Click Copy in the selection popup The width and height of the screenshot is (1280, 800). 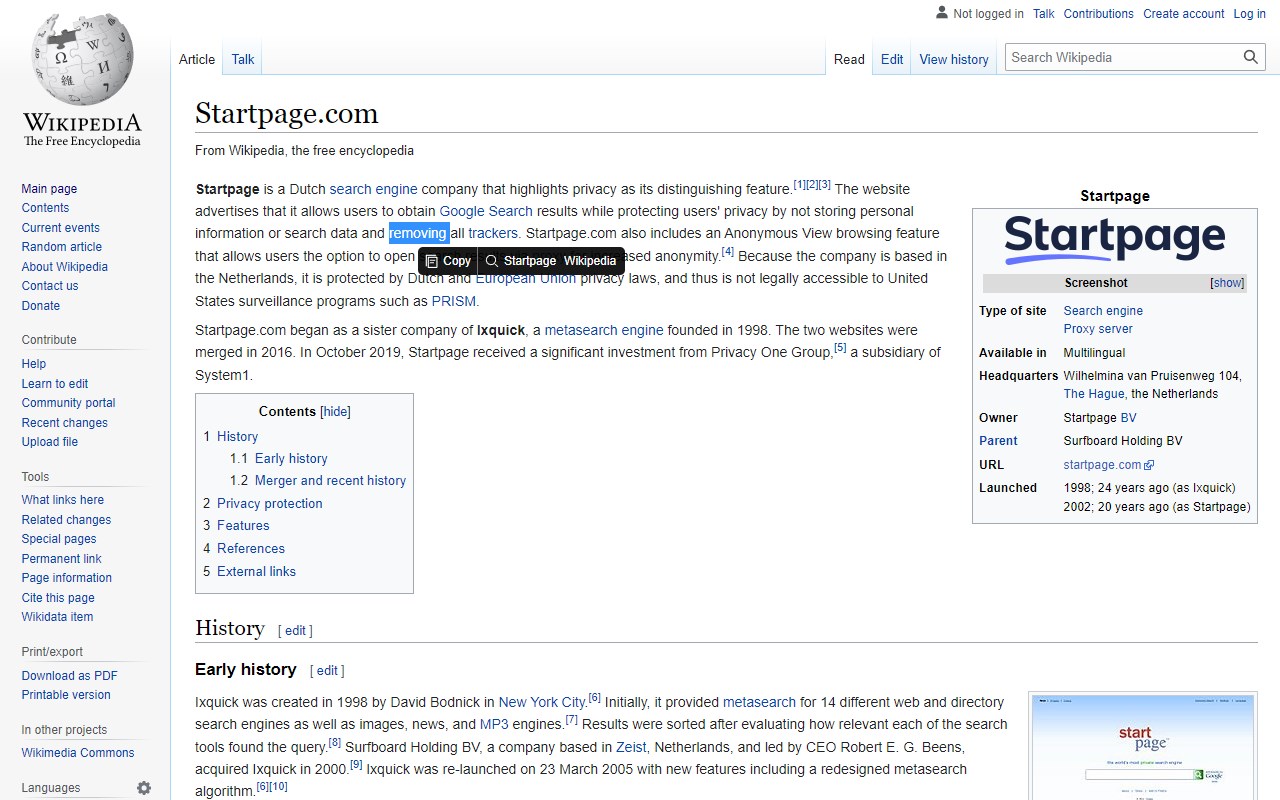[x=448, y=261]
